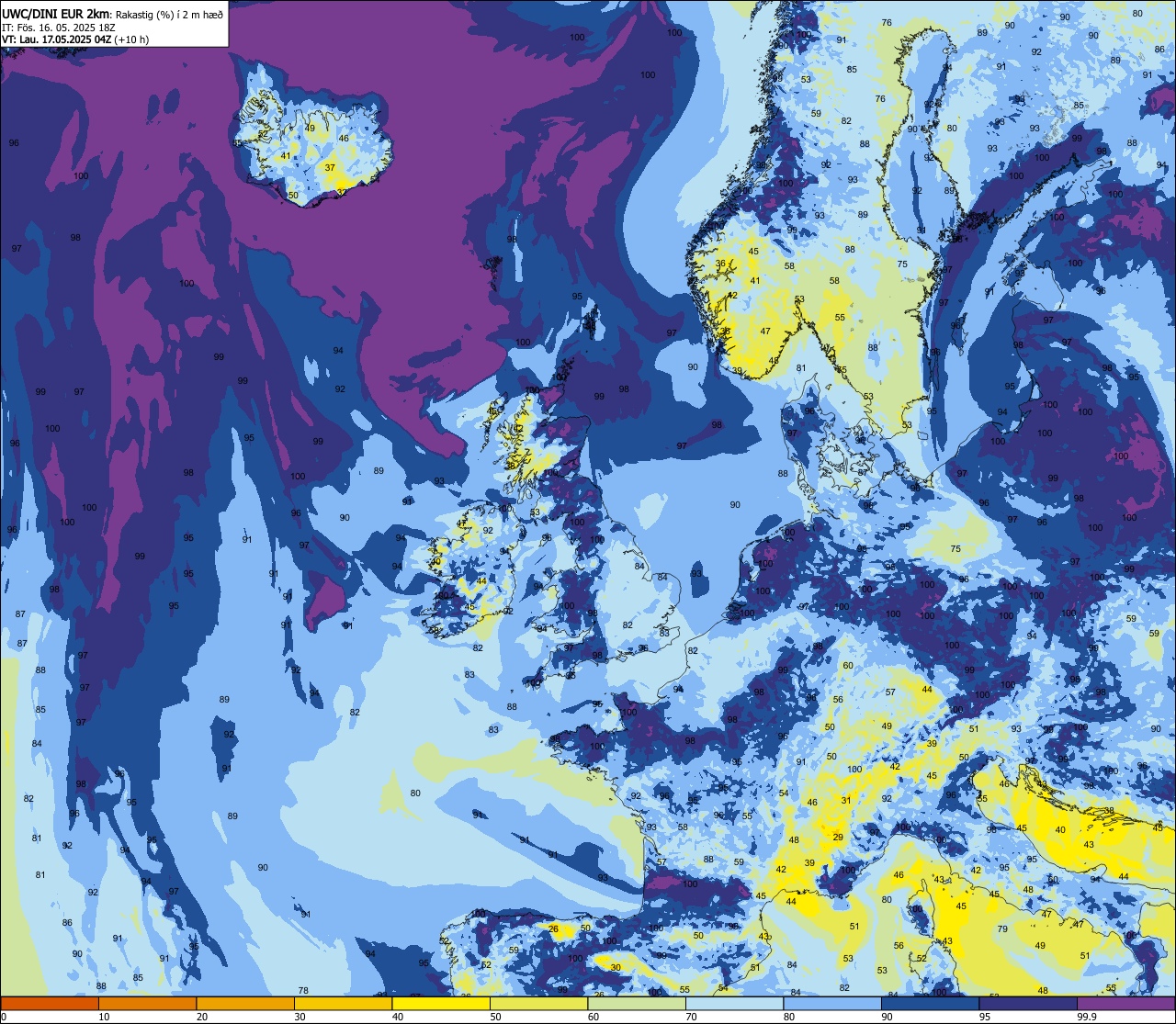Image resolution: width=1176 pixels, height=1024 pixels.
Task: Click the legend tick label '60'
Action: coord(594,1017)
